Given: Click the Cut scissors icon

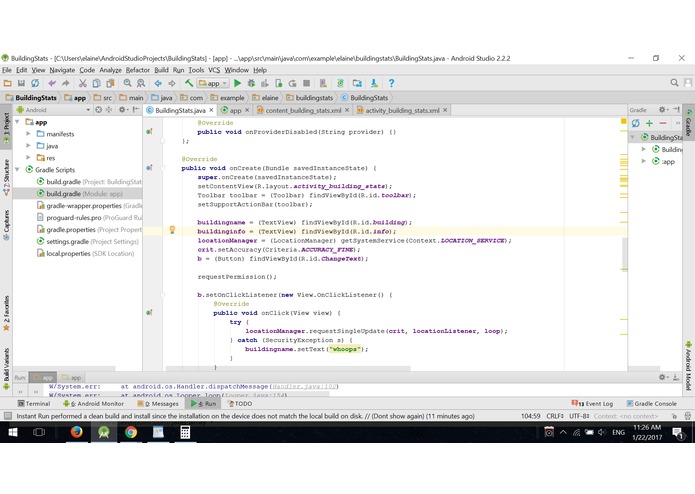Looking at the screenshot, I should click(x=82, y=83).
